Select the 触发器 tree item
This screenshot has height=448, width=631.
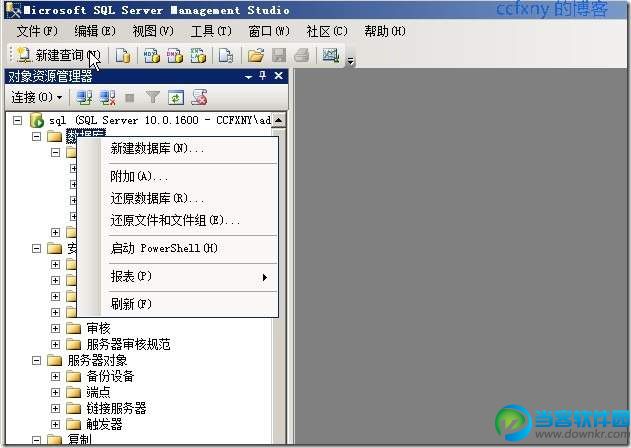(x=104, y=424)
